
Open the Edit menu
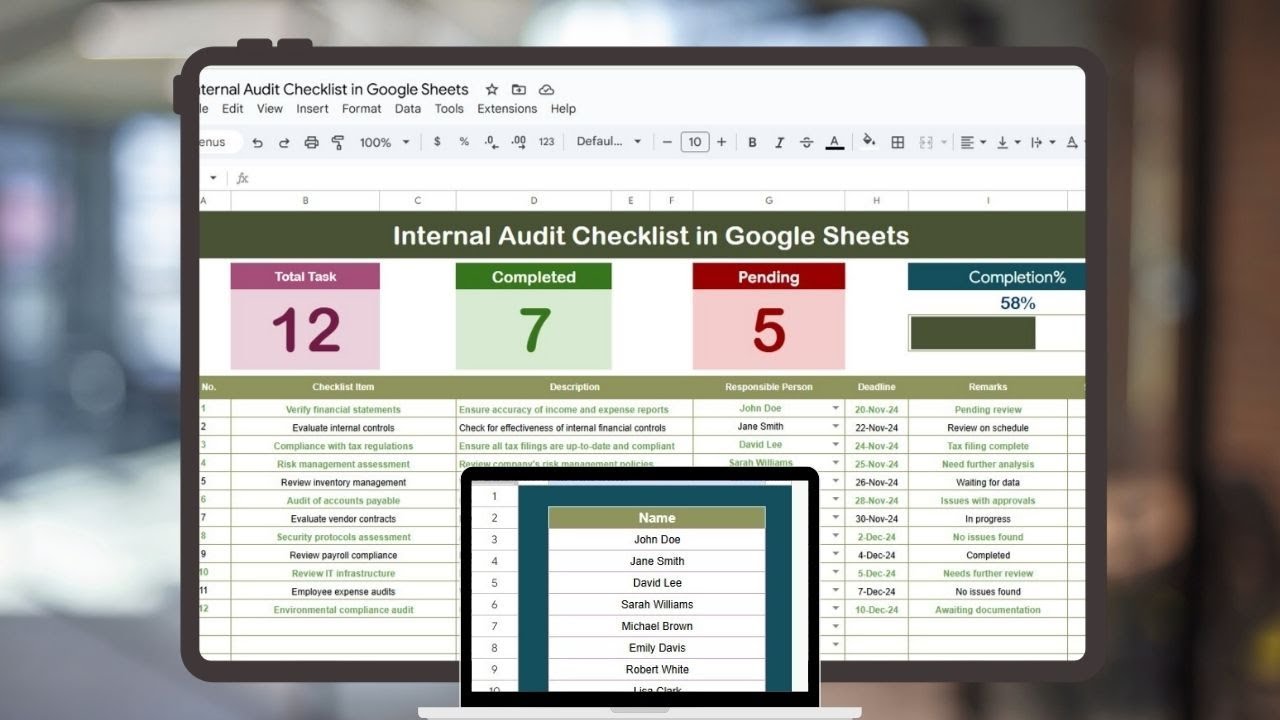(232, 109)
